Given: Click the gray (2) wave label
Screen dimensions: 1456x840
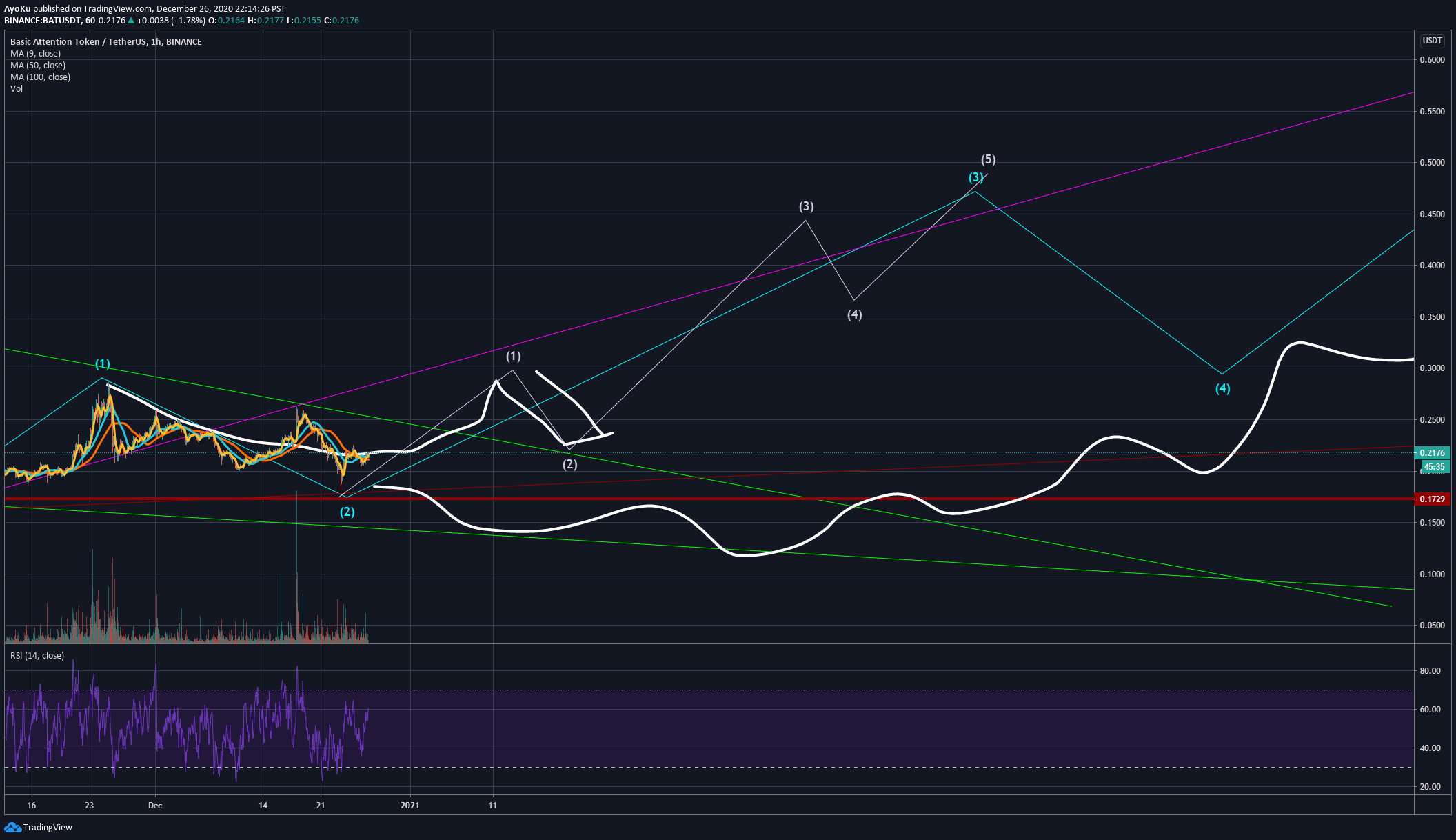Looking at the screenshot, I should pyautogui.click(x=570, y=464).
